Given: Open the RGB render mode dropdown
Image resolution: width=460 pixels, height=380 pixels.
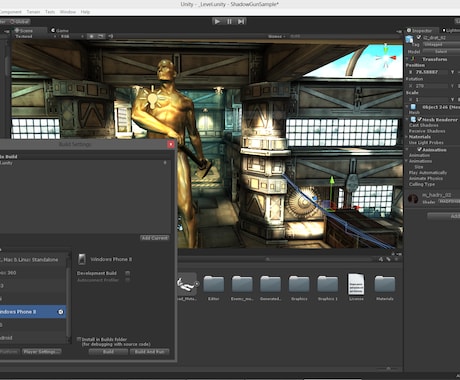Looking at the screenshot, I should (71, 36).
